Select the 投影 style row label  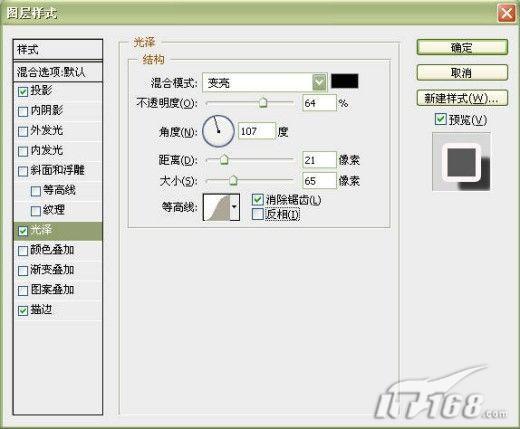click(x=41, y=91)
